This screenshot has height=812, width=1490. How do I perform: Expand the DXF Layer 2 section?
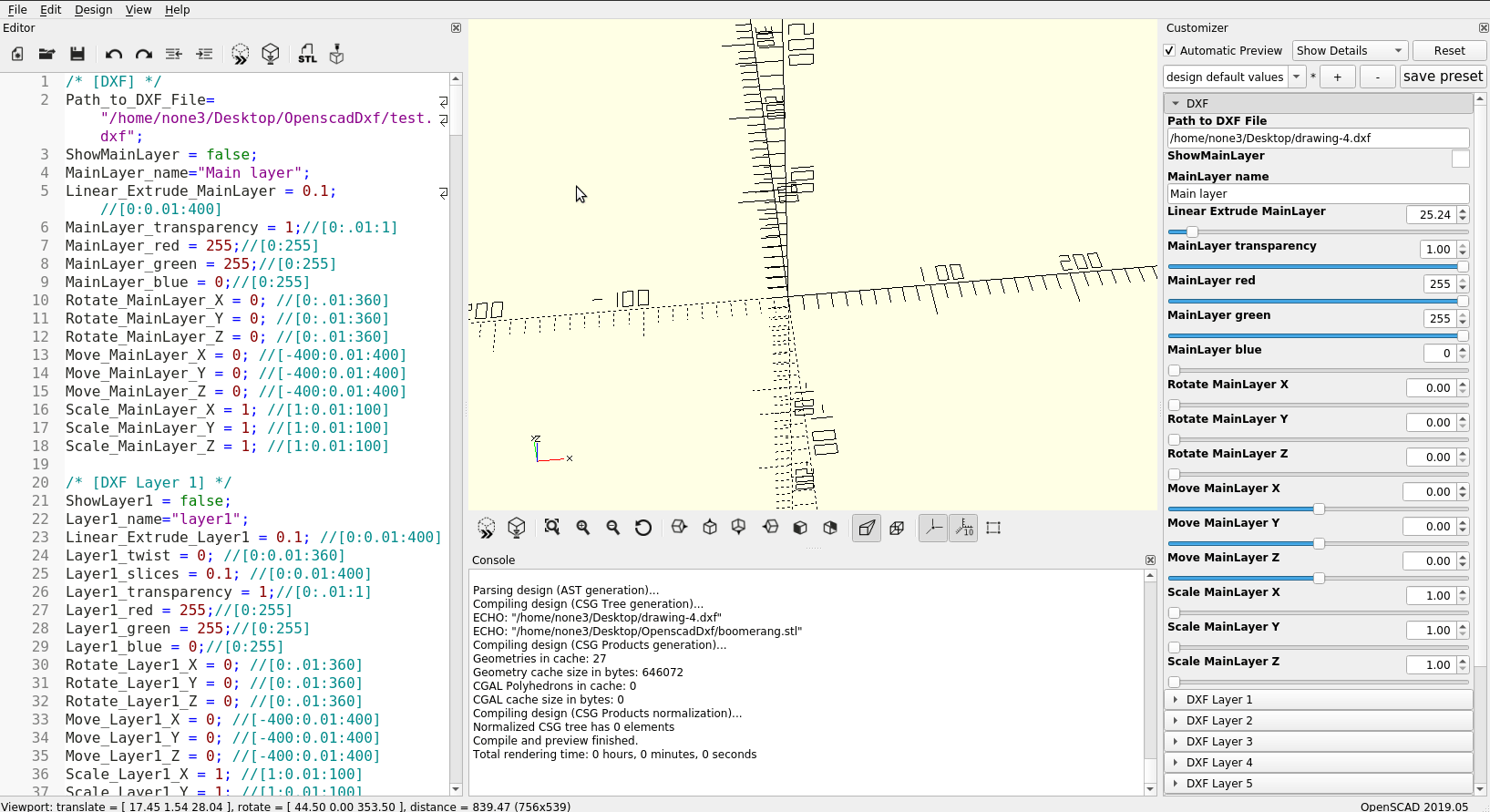point(1319,721)
